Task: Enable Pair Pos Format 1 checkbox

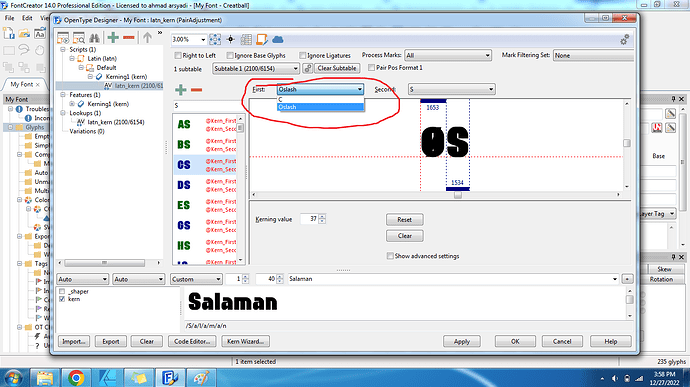Action: [x=371, y=68]
